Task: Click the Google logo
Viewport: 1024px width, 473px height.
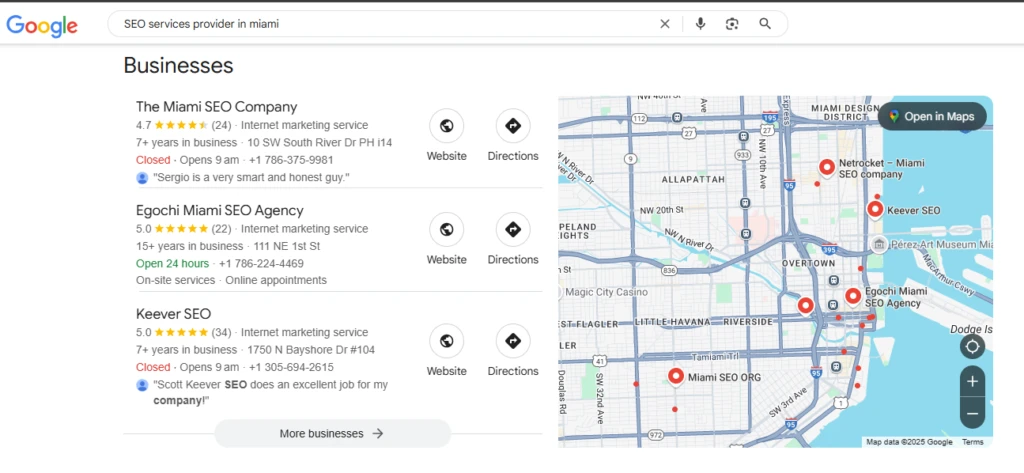Action: pyautogui.click(x=42, y=25)
